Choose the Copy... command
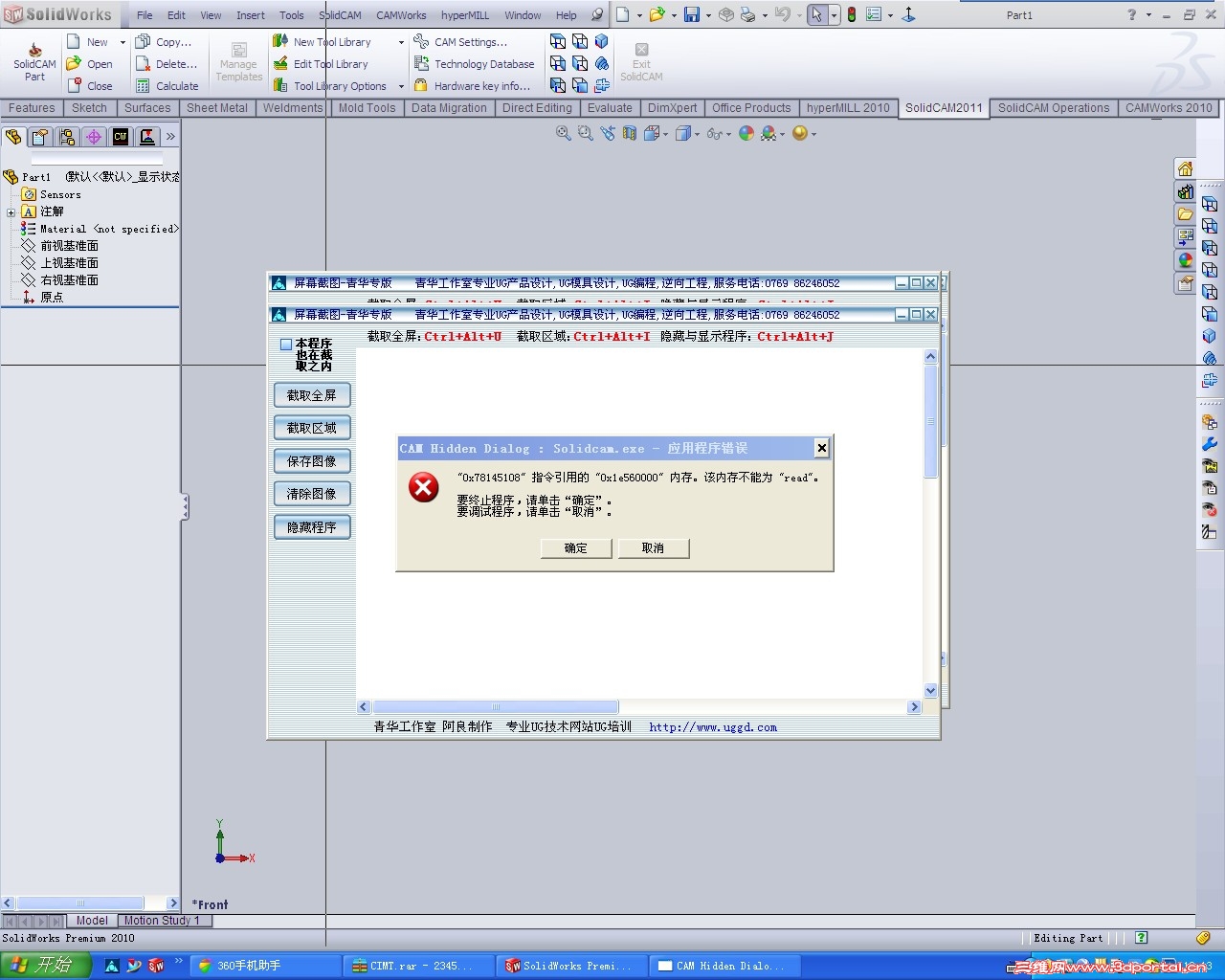The image size is (1225, 980). (164, 42)
